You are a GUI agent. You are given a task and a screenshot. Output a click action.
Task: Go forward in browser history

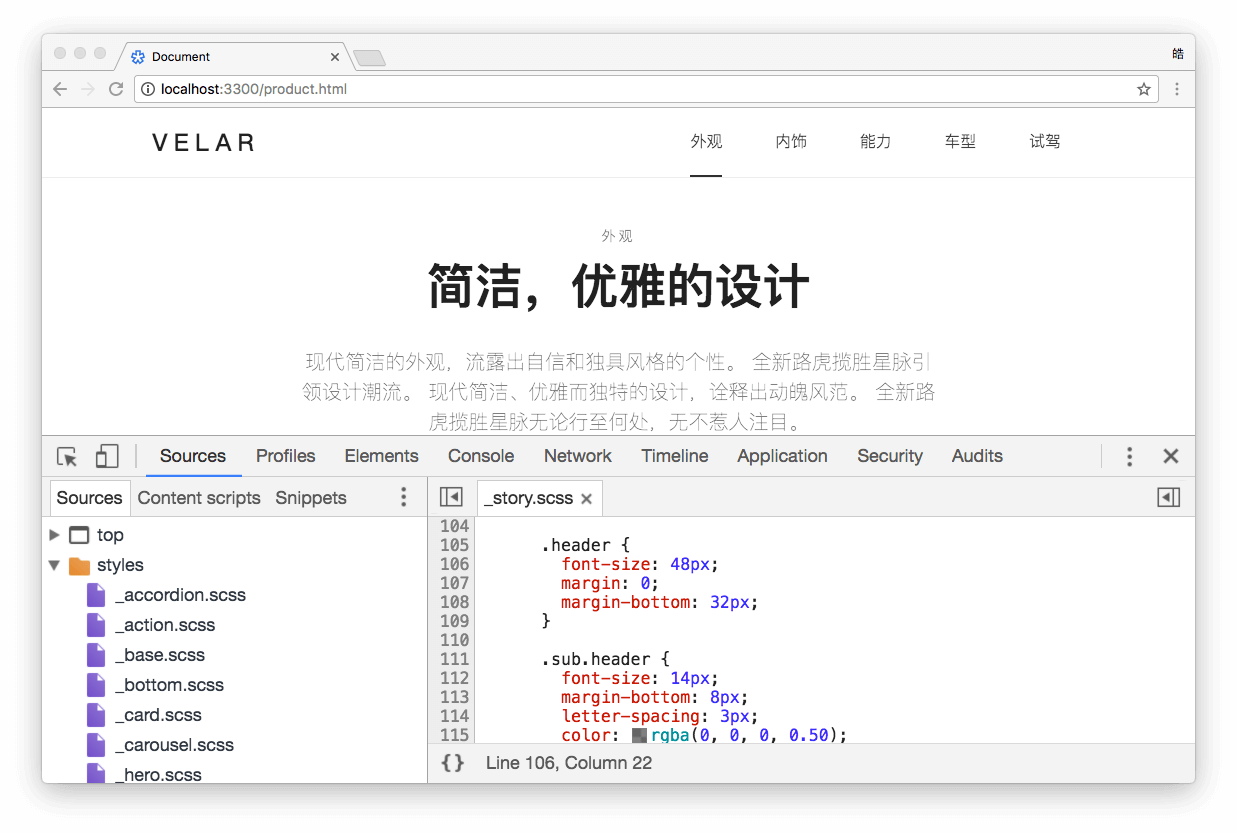(88, 89)
